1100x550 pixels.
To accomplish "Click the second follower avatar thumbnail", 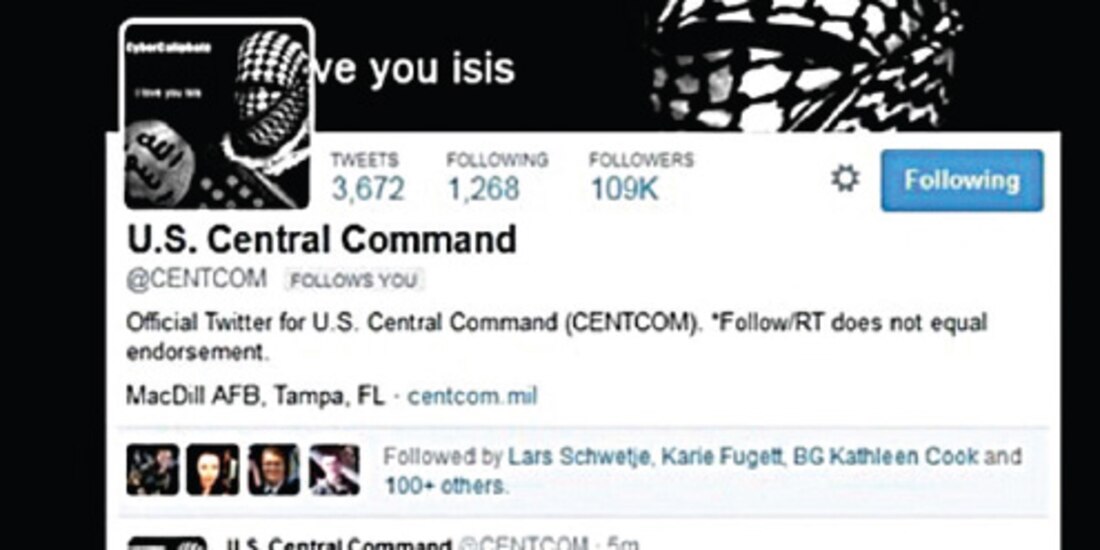I will (213, 469).
